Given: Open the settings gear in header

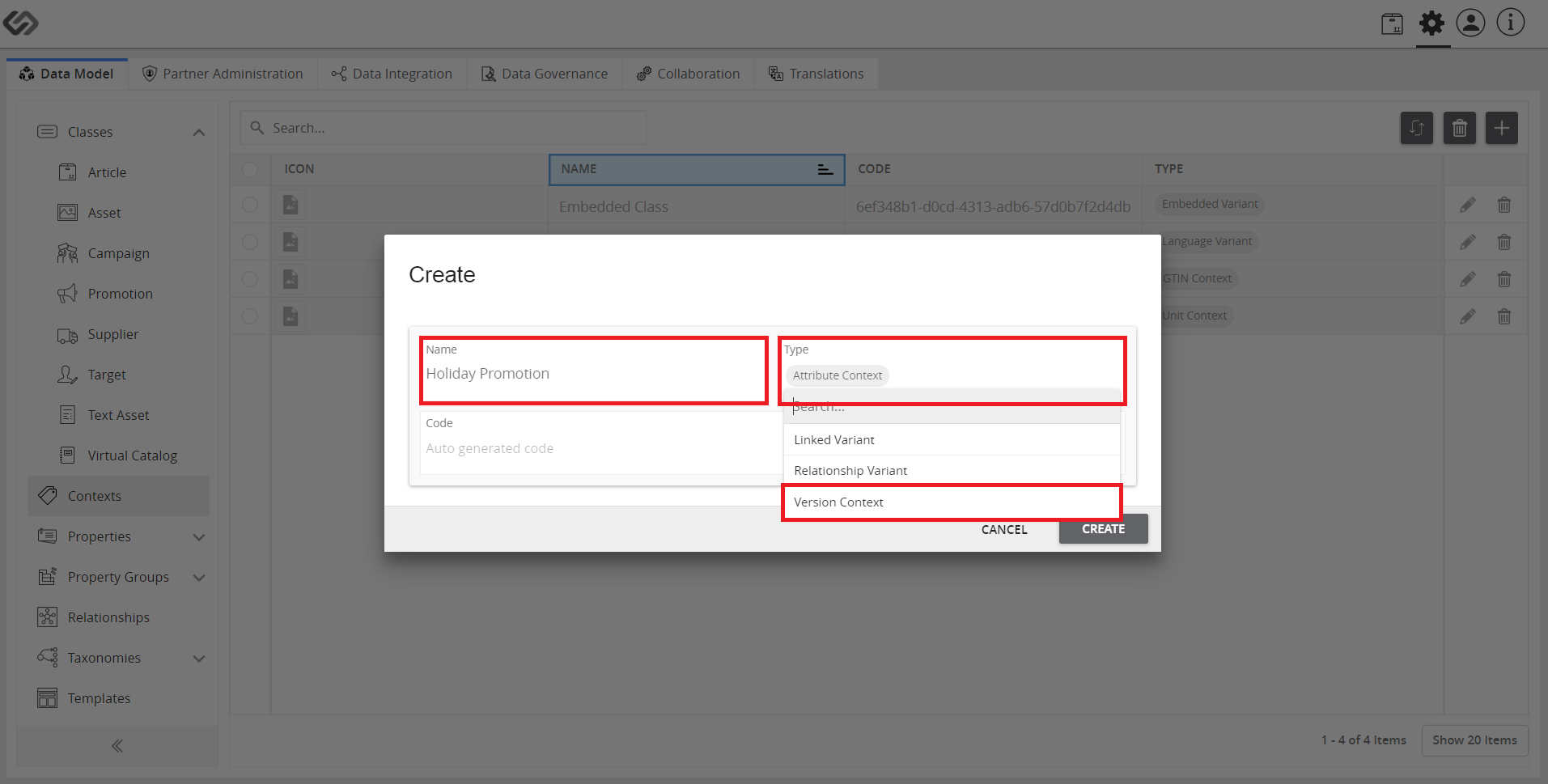Looking at the screenshot, I should (x=1431, y=23).
